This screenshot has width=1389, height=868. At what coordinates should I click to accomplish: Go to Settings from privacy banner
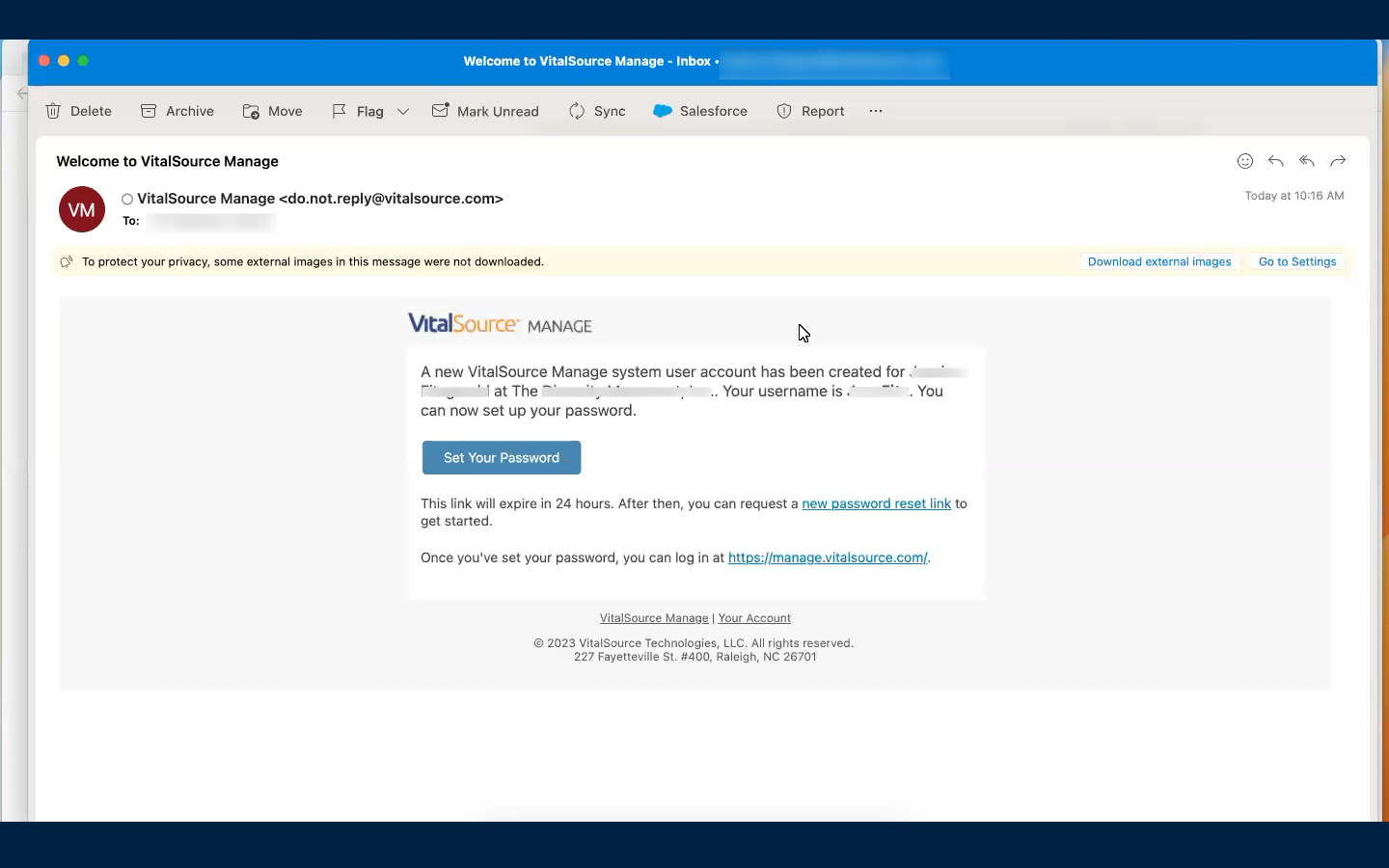1297,261
